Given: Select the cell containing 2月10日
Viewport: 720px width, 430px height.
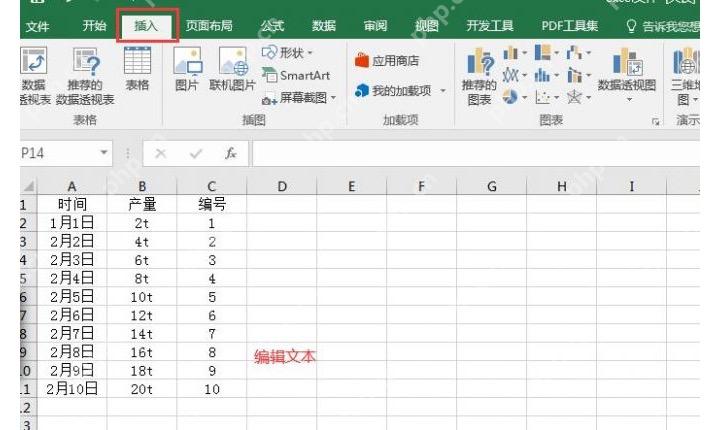Looking at the screenshot, I should click(x=72, y=389).
